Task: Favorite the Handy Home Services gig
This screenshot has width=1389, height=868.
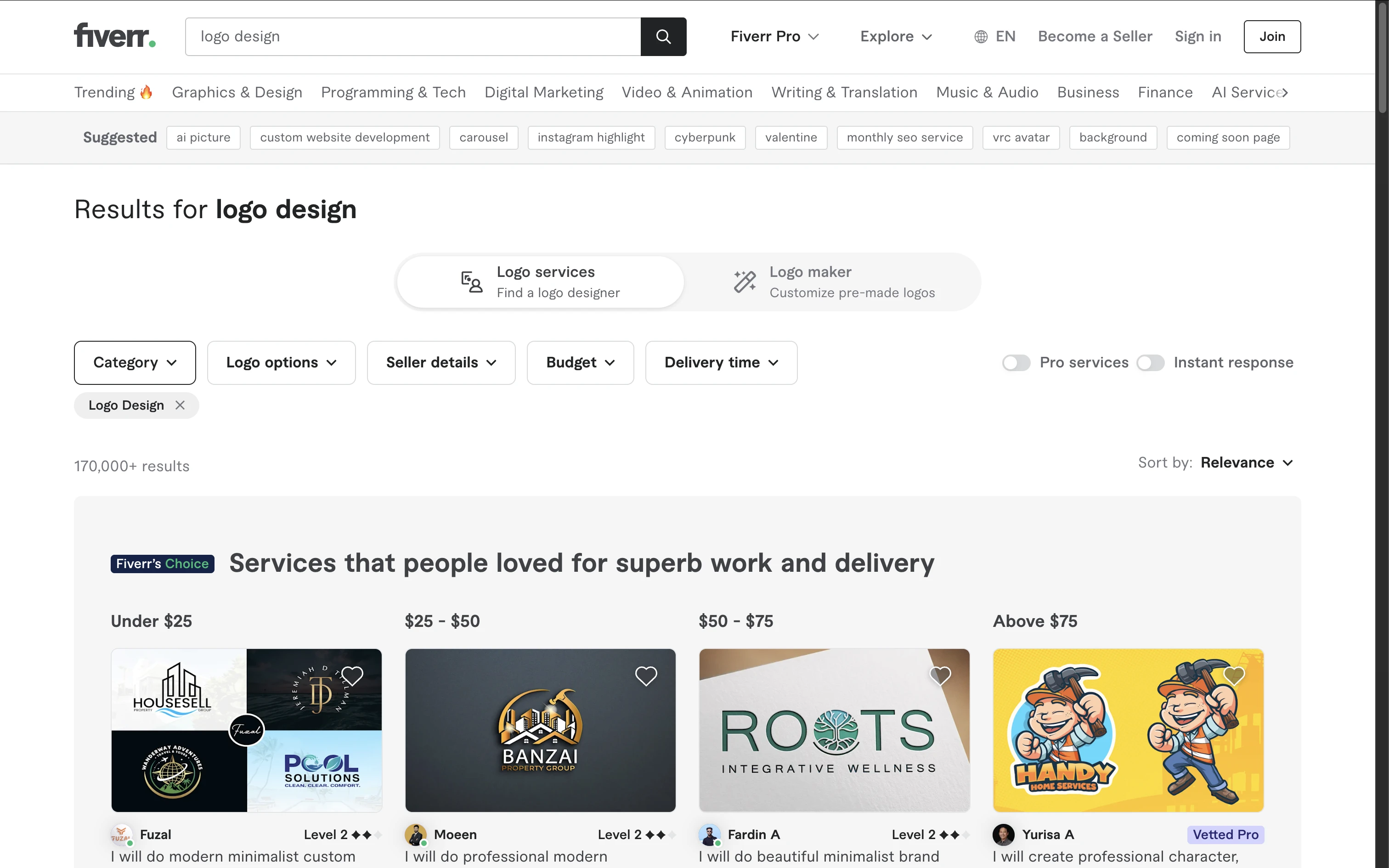Action: coord(1233,676)
